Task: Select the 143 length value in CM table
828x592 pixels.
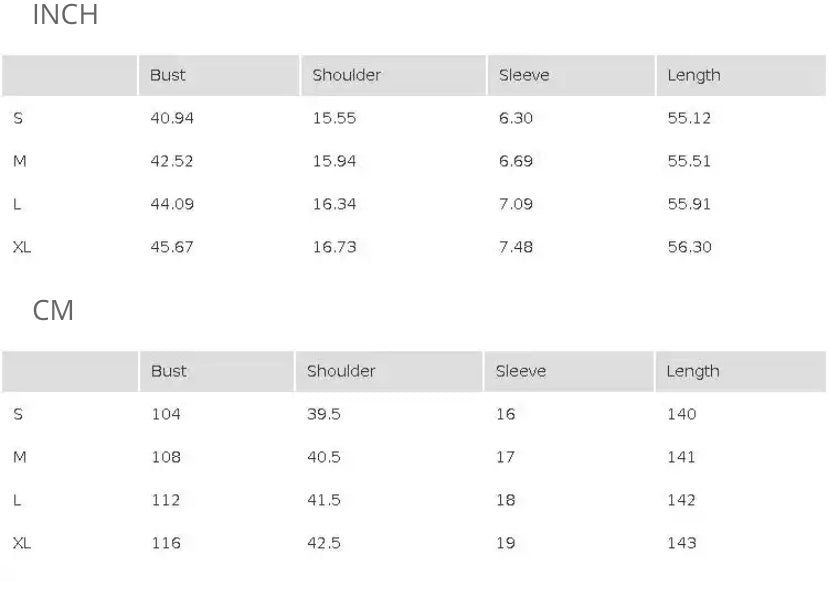Action: click(x=682, y=543)
